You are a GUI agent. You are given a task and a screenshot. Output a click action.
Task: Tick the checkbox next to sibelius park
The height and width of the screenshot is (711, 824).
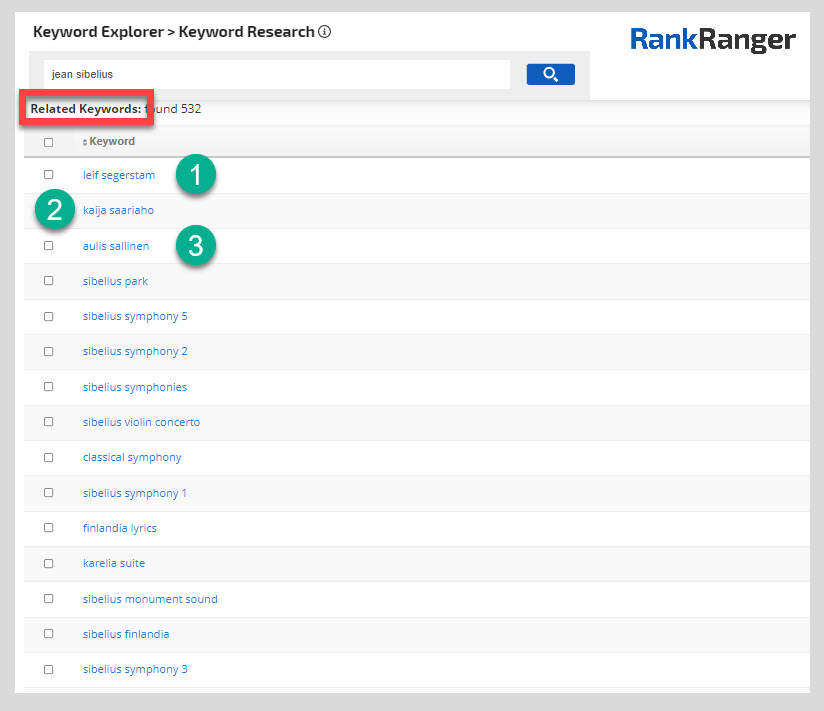[x=48, y=281]
